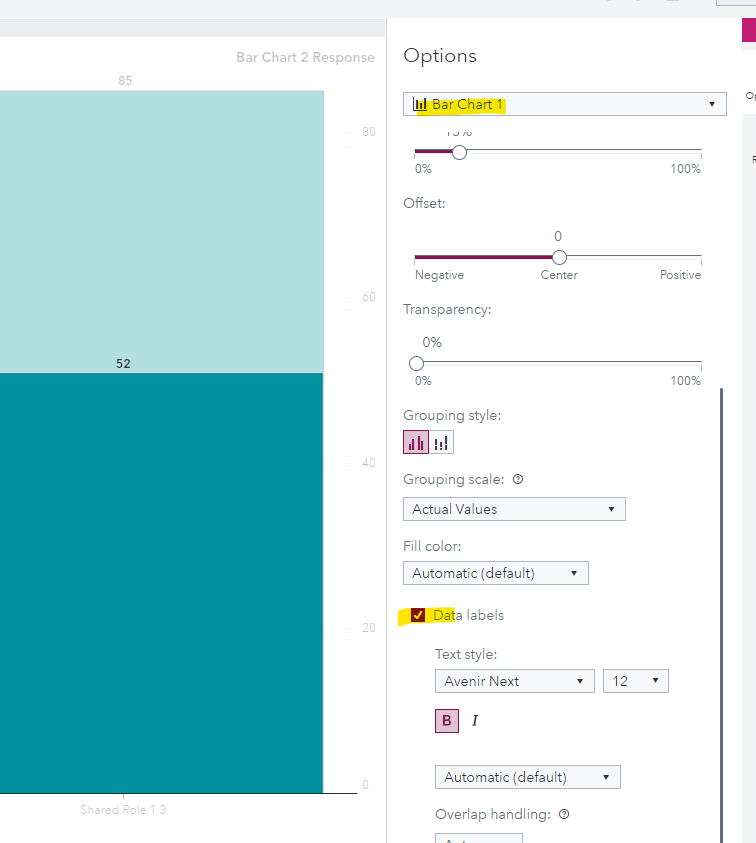Open the Bar Chart 1 object dropdown
756x843 pixels.
[x=564, y=104]
